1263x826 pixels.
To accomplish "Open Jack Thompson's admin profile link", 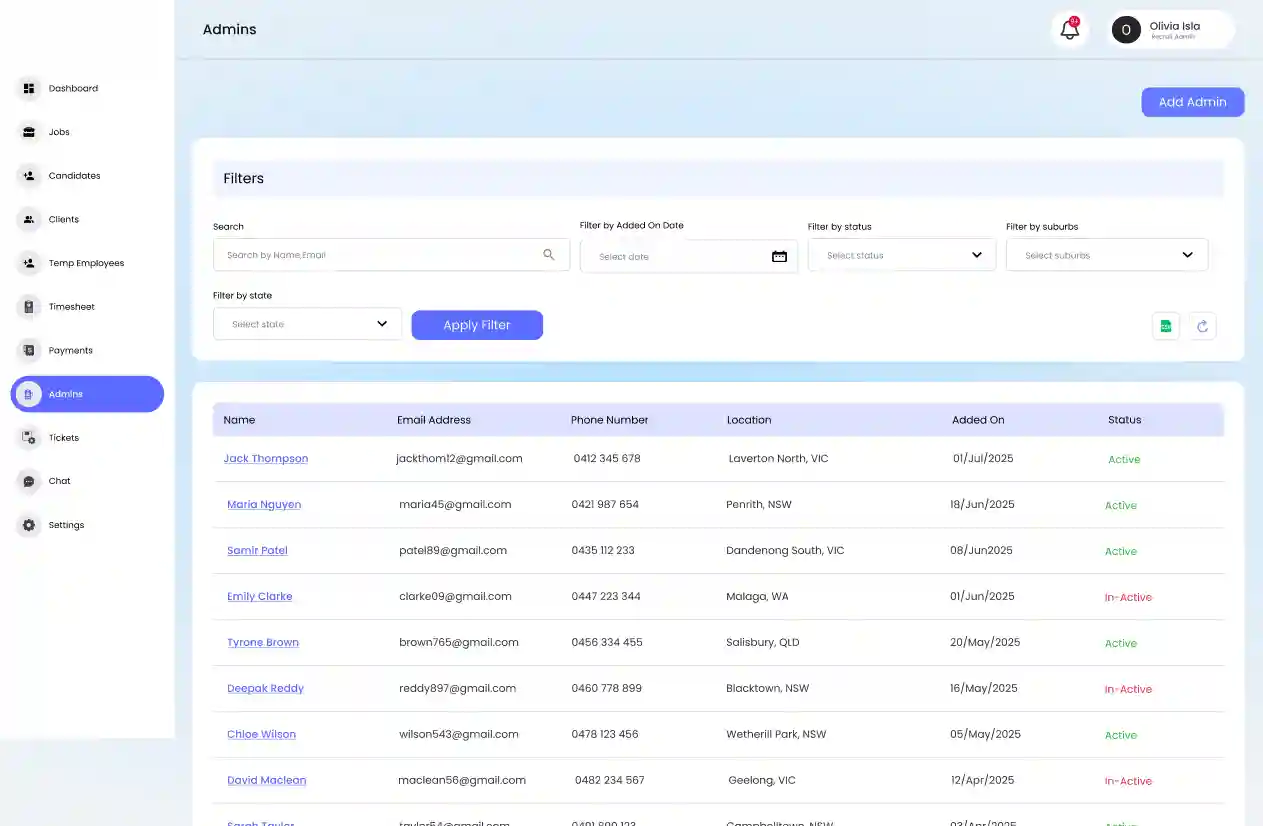I will [x=265, y=459].
